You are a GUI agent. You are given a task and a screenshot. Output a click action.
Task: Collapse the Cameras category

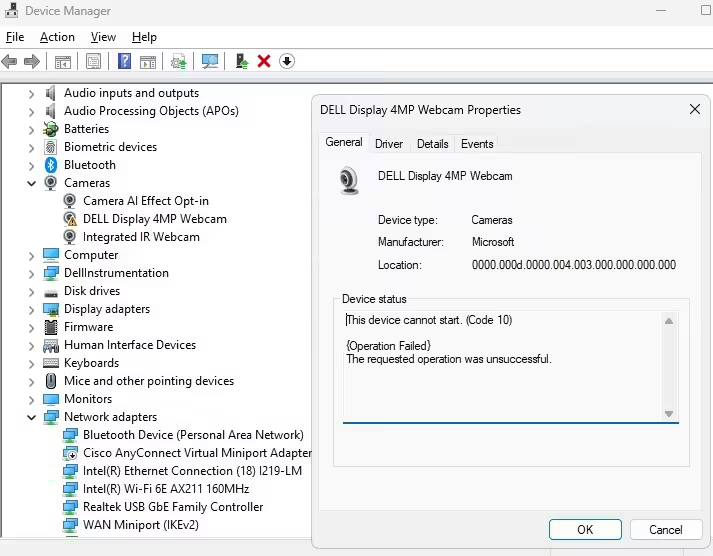[x=32, y=183]
